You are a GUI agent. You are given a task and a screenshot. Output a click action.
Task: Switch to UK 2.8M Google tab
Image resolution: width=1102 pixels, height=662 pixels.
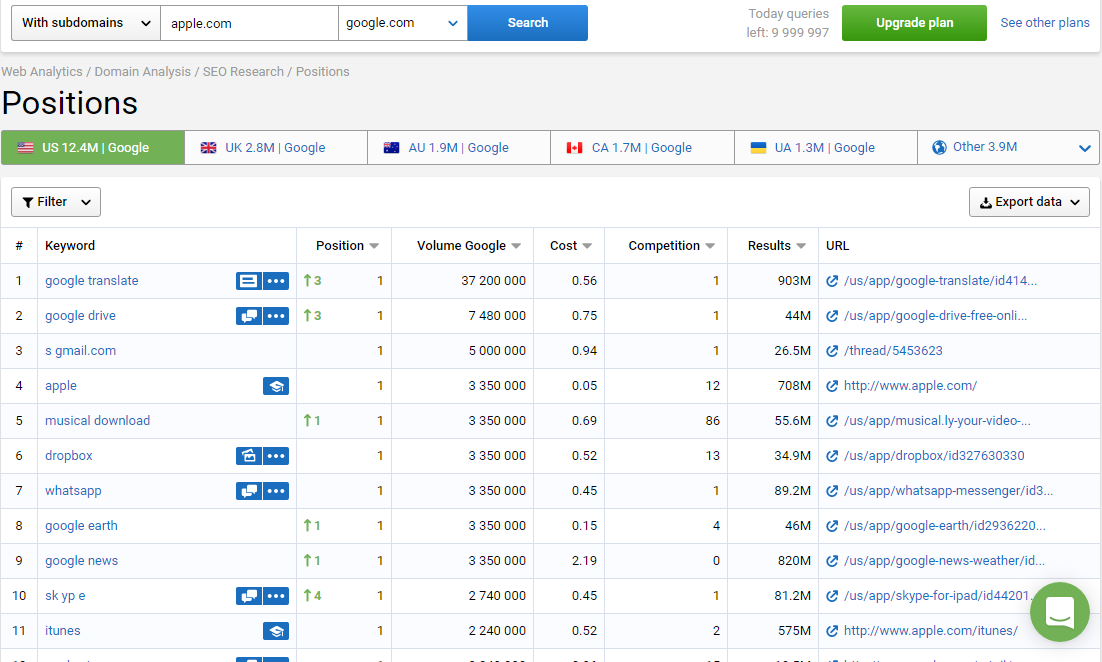(276, 148)
